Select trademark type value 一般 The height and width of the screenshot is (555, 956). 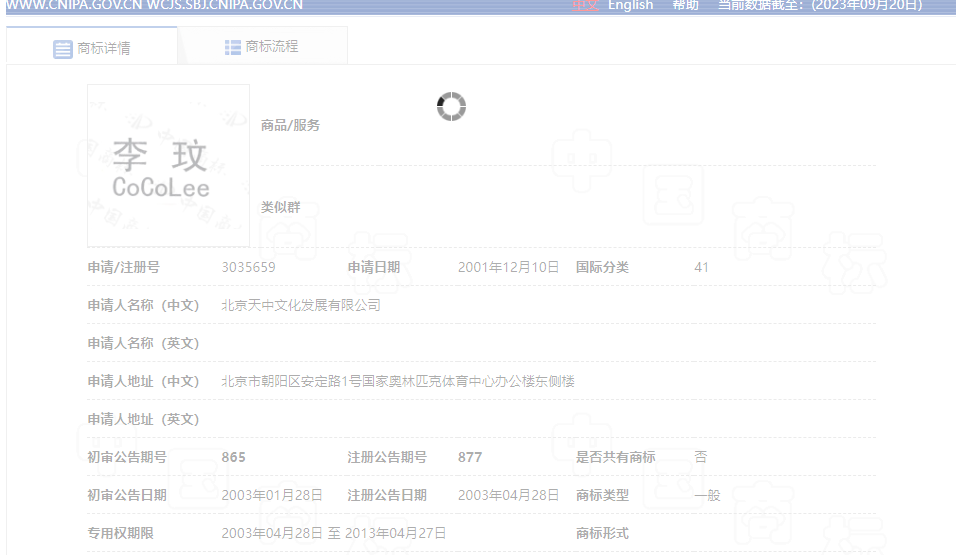(707, 495)
